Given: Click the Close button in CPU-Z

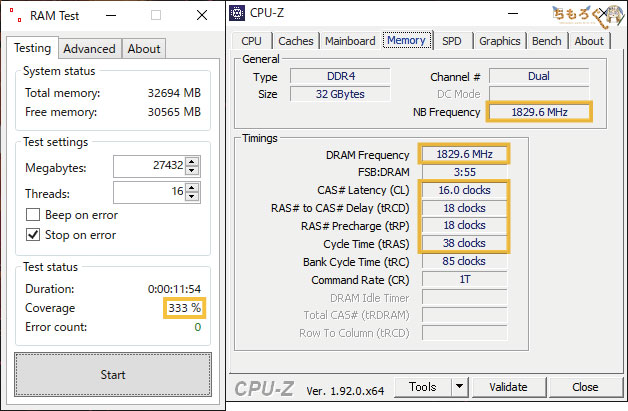Looking at the screenshot, I should click(585, 387).
